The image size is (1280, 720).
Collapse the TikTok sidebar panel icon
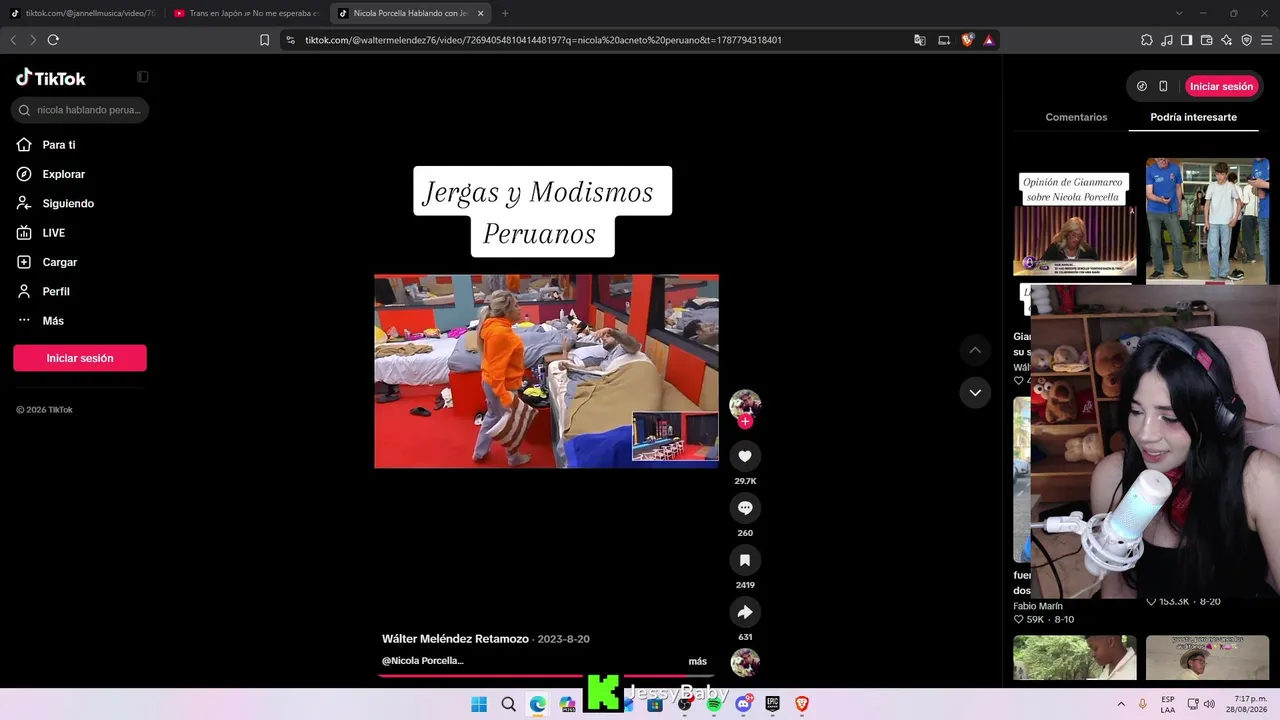[x=142, y=77]
